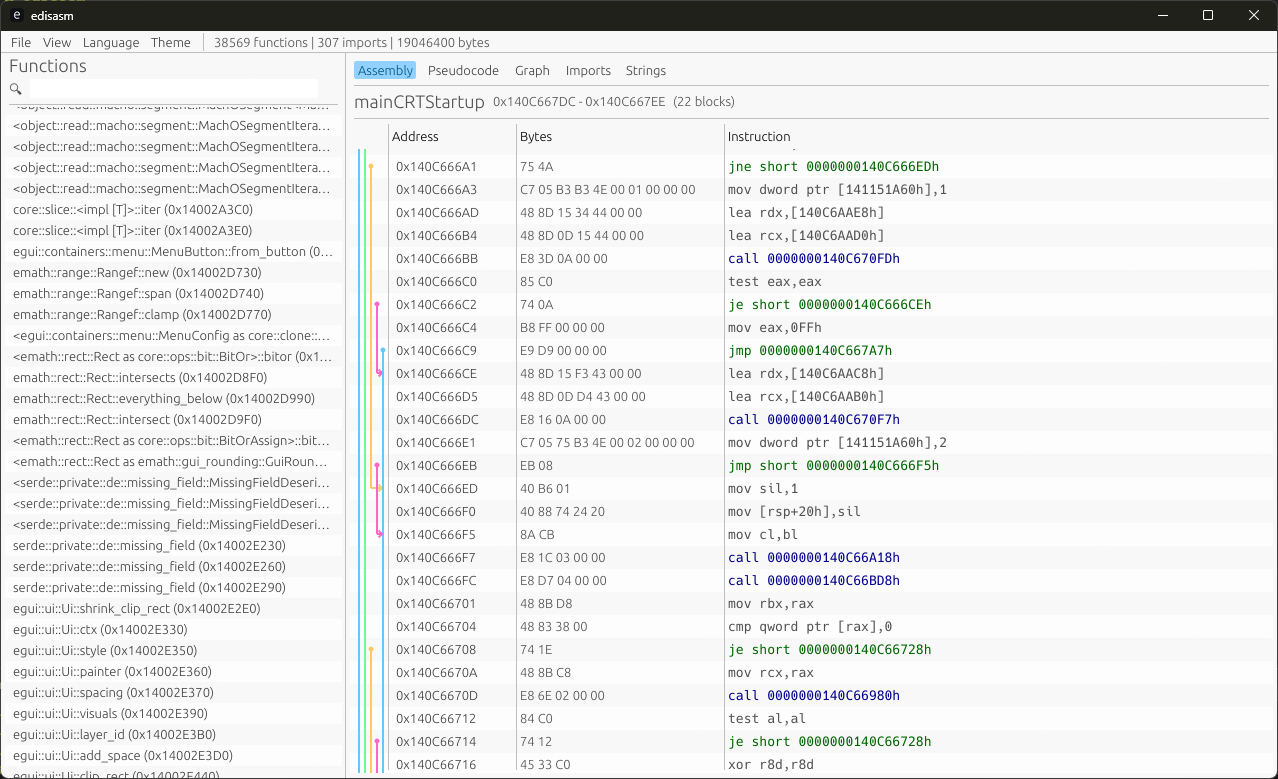
Task: Open the Language menu
Action: point(111,43)
